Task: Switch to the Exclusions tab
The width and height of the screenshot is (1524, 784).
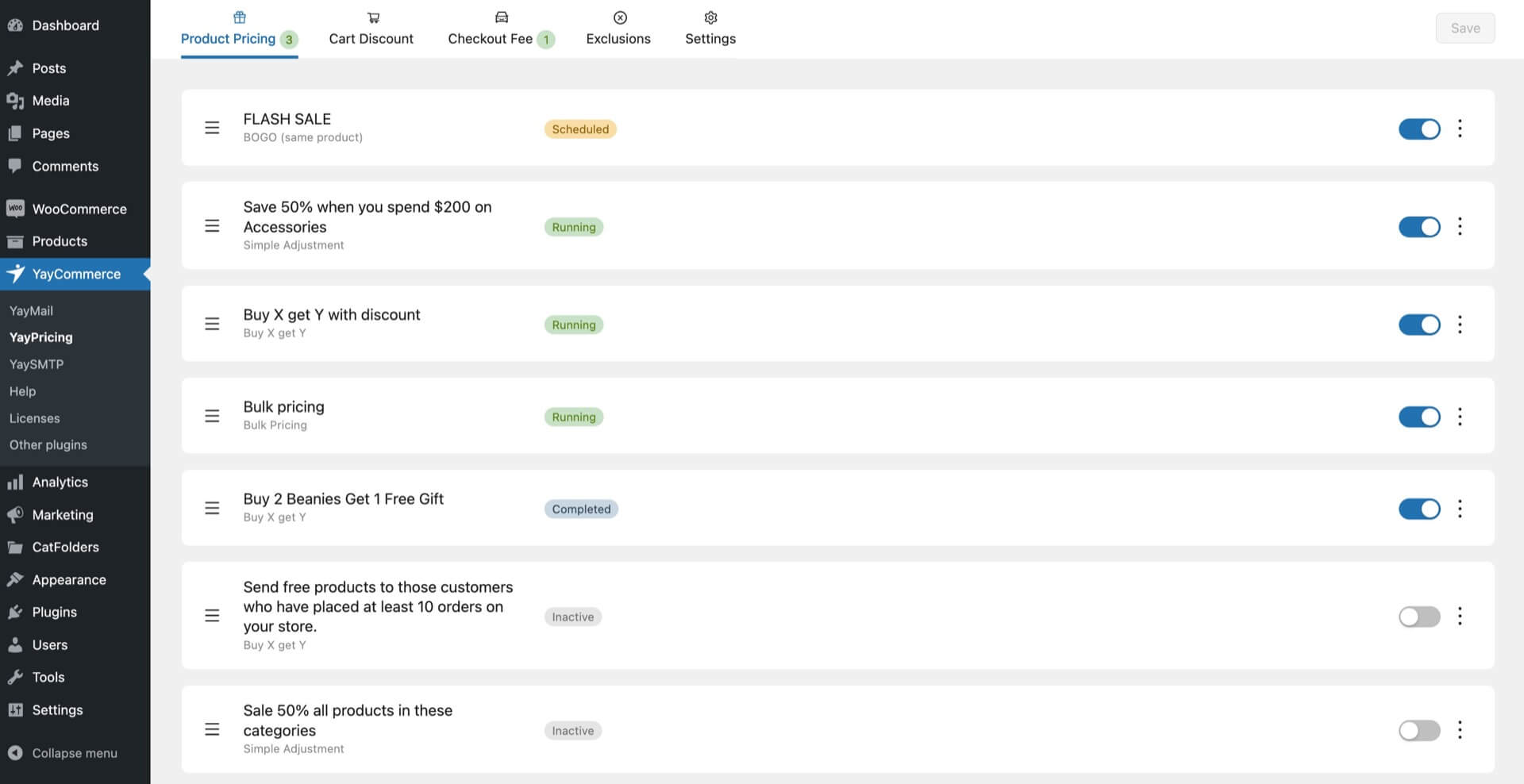Action: pos(618,38)
